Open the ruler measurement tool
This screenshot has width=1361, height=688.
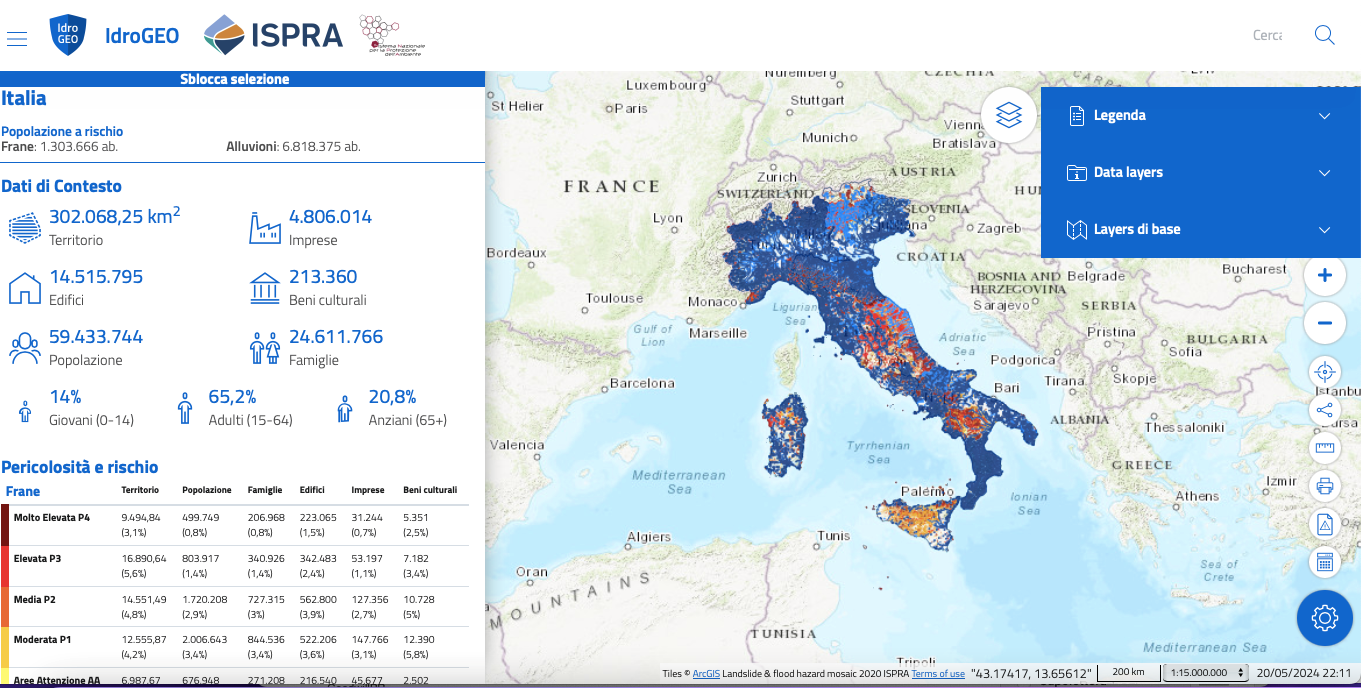pos(1325,448)
